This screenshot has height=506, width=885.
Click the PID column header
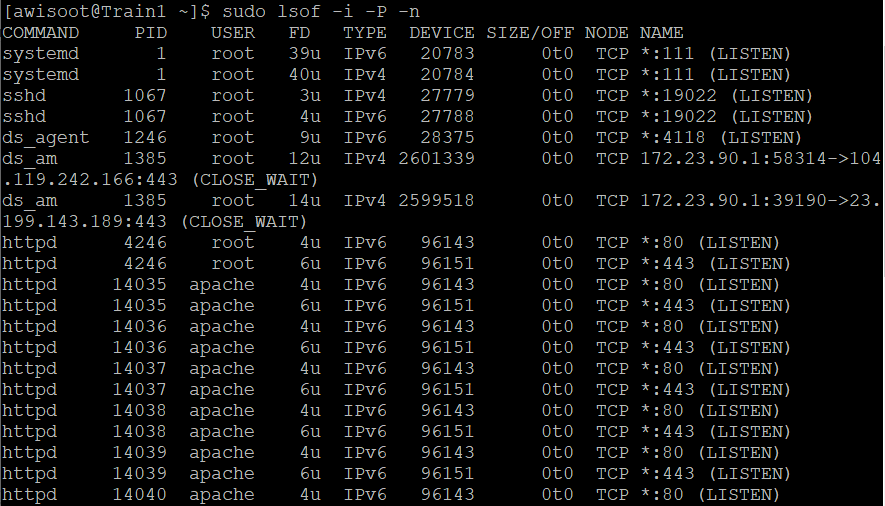(151, 33)
